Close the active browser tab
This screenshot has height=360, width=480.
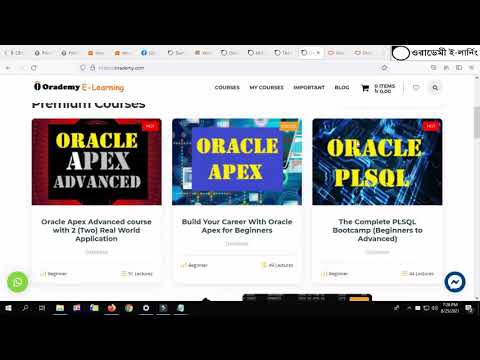click(318, 53)
